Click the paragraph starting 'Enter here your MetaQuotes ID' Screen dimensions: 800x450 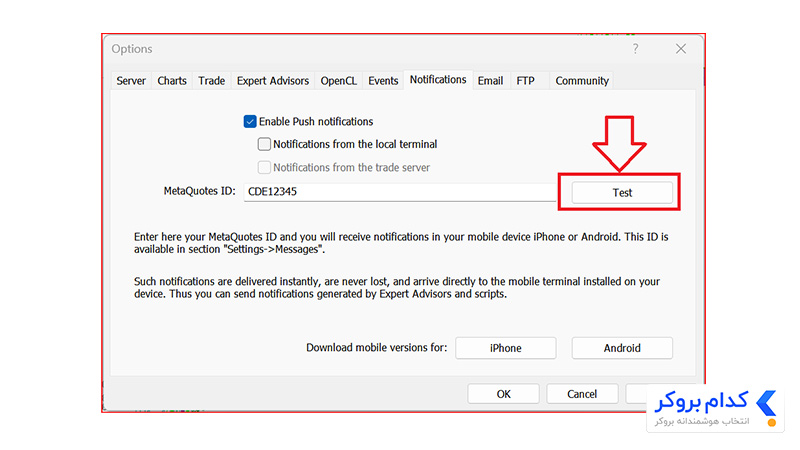click(401, 243)
